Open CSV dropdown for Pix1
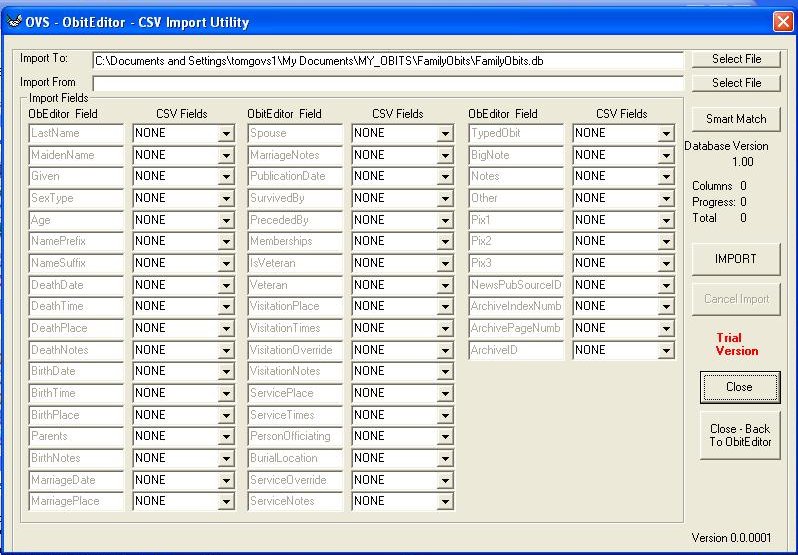Screen dimensions: 798x555 coord(666,221)
